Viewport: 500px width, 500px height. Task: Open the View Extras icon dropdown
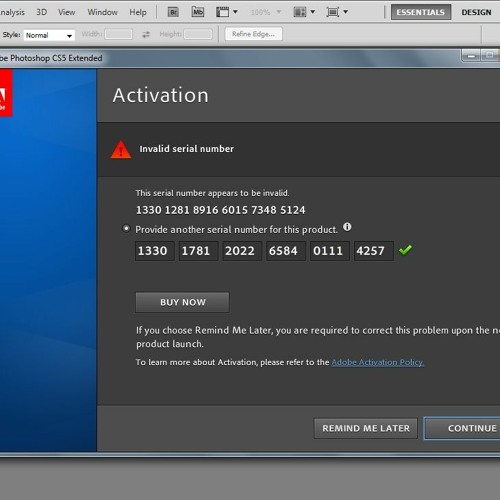click(227, 12)
